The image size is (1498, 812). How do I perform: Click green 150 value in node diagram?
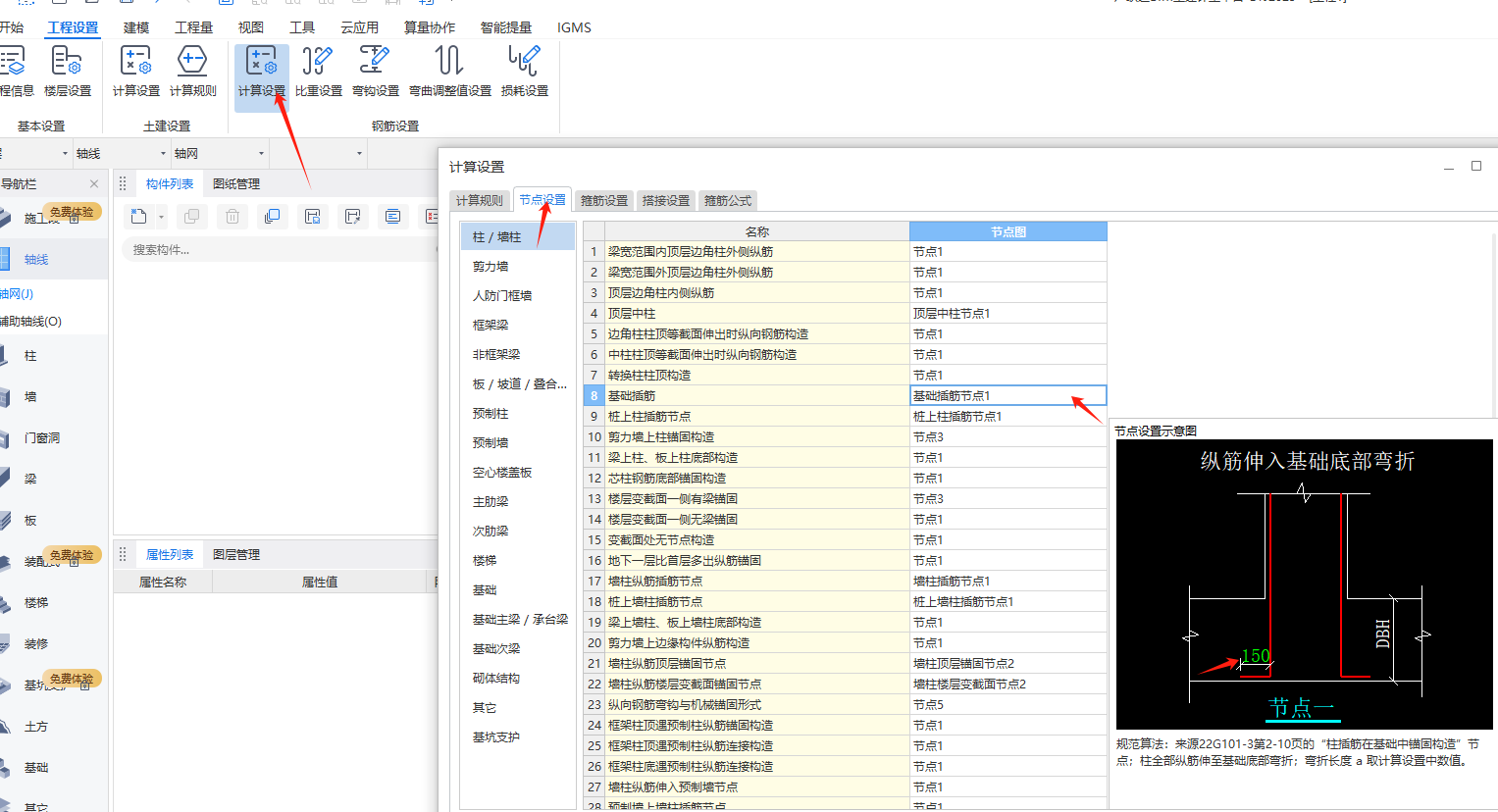point(1256,656)
